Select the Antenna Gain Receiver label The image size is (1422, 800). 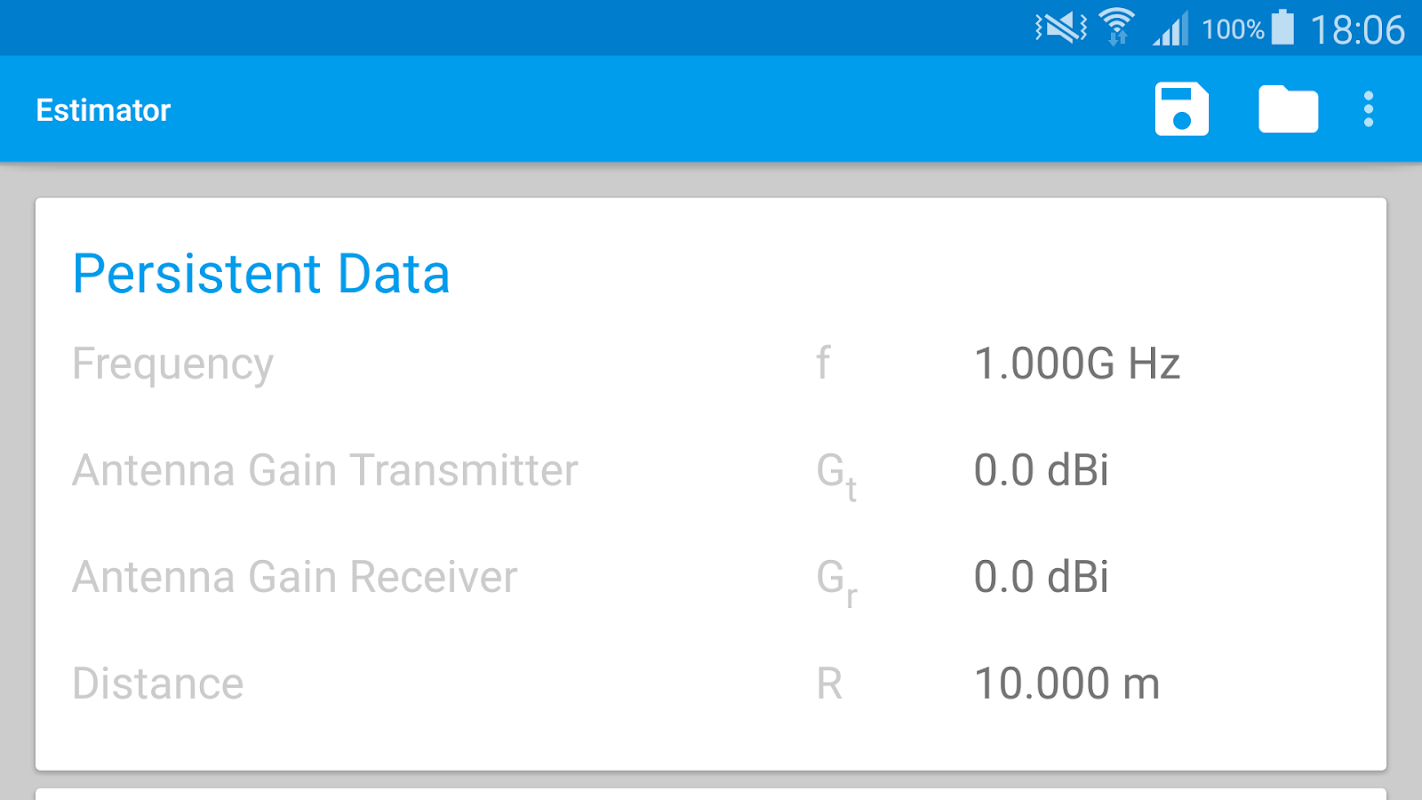(294, 577)
